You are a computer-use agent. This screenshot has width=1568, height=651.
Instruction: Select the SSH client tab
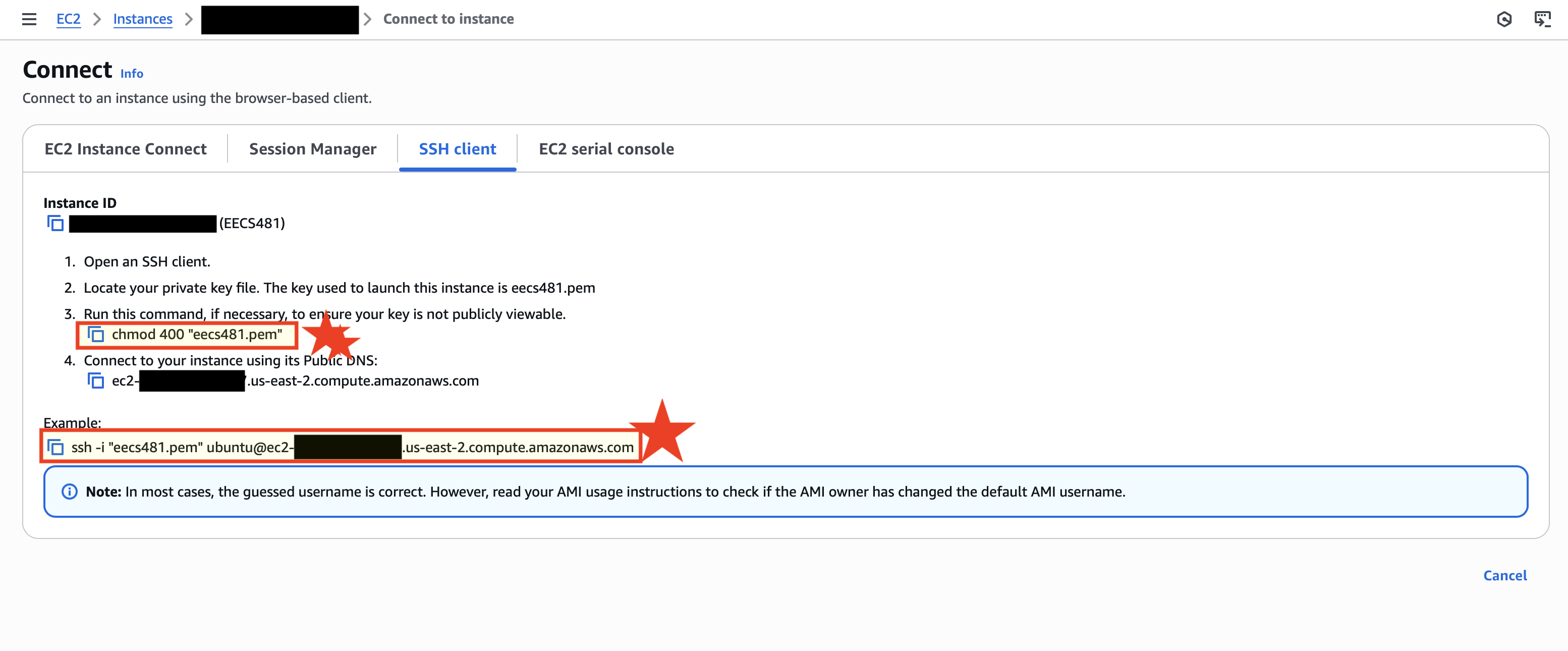[457, 149]
